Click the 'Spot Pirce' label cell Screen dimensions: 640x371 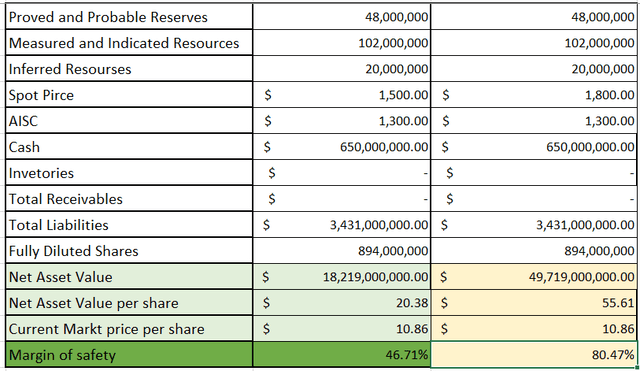tap(129, 95)
